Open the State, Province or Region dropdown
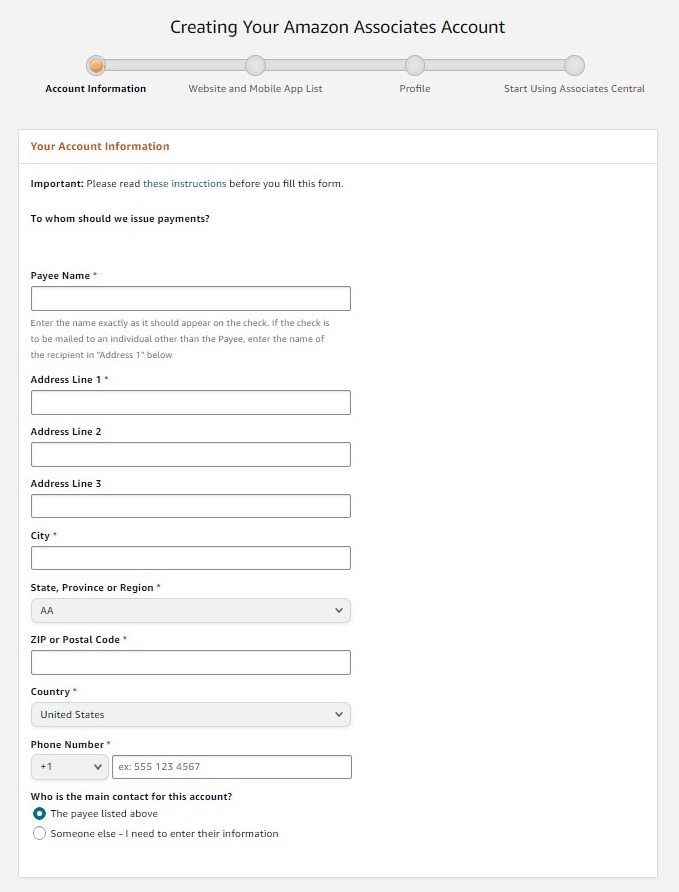The width and height of the screenshot is (679, 892). [x=191, y=610]
